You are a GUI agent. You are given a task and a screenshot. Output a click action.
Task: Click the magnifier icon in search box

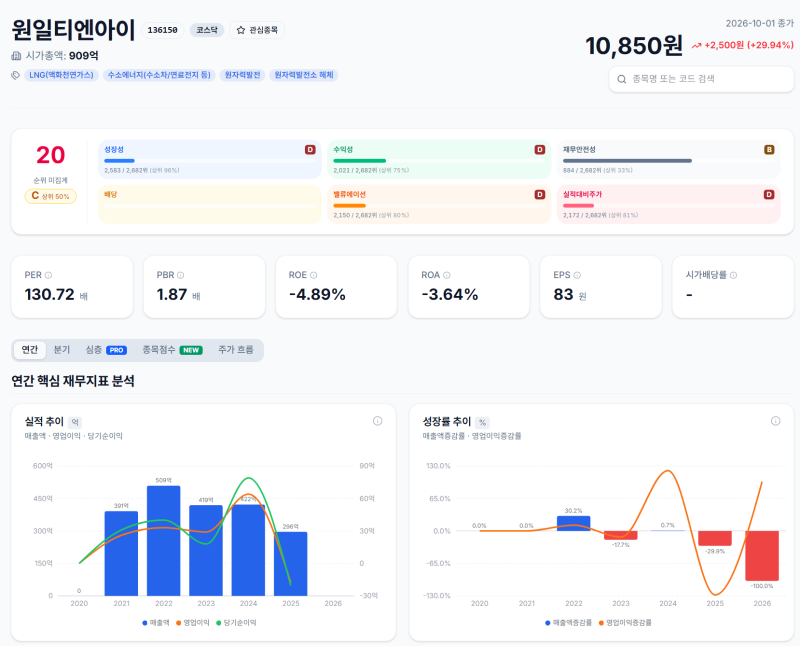coord(621,79)
